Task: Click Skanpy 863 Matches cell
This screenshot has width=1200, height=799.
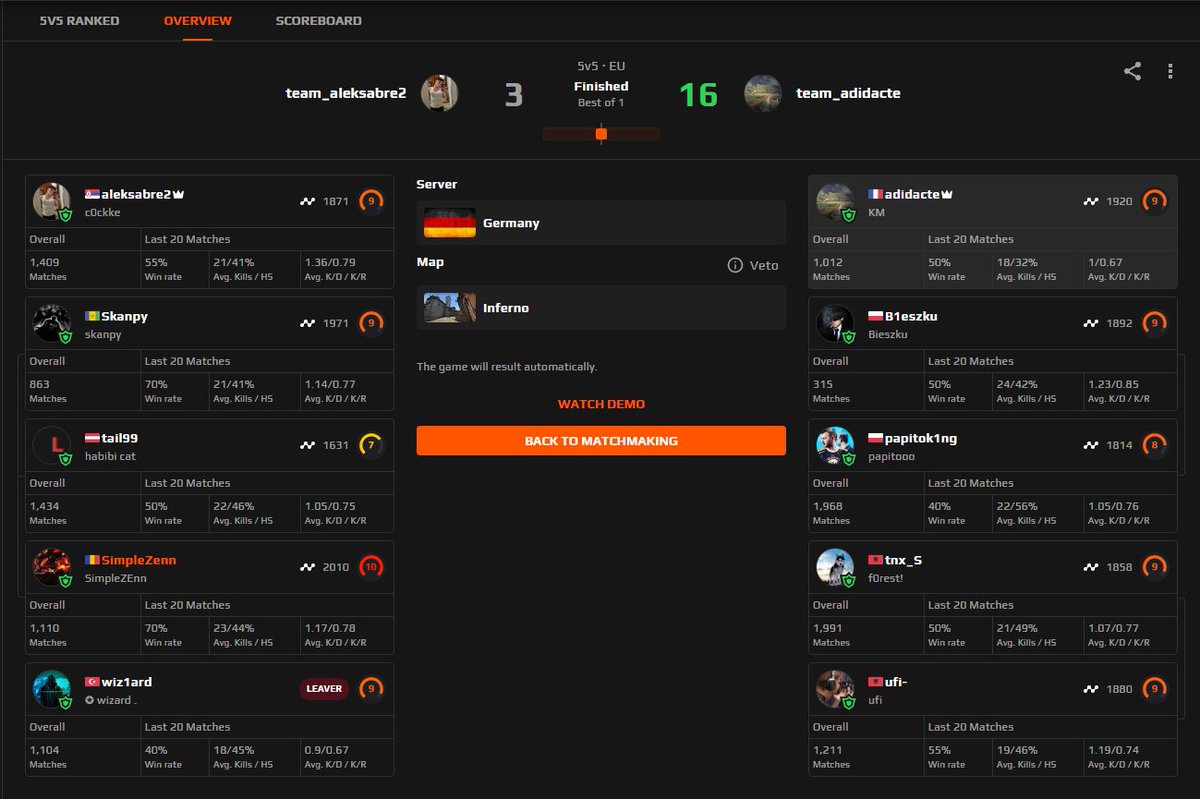Action: point(83,390)
